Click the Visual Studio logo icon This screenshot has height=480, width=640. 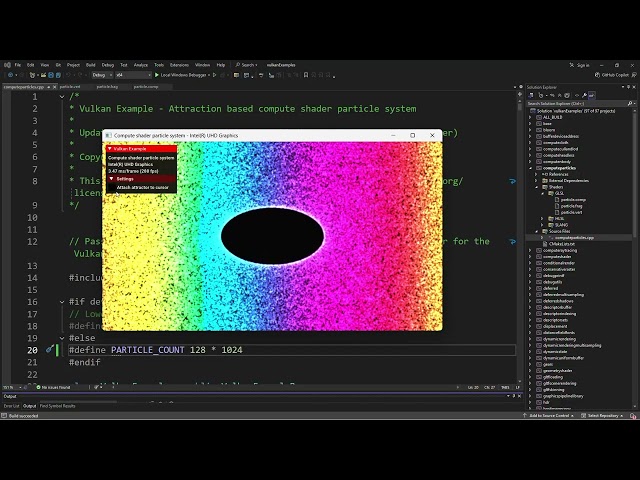pyautogui.click(x=7, y=65)
